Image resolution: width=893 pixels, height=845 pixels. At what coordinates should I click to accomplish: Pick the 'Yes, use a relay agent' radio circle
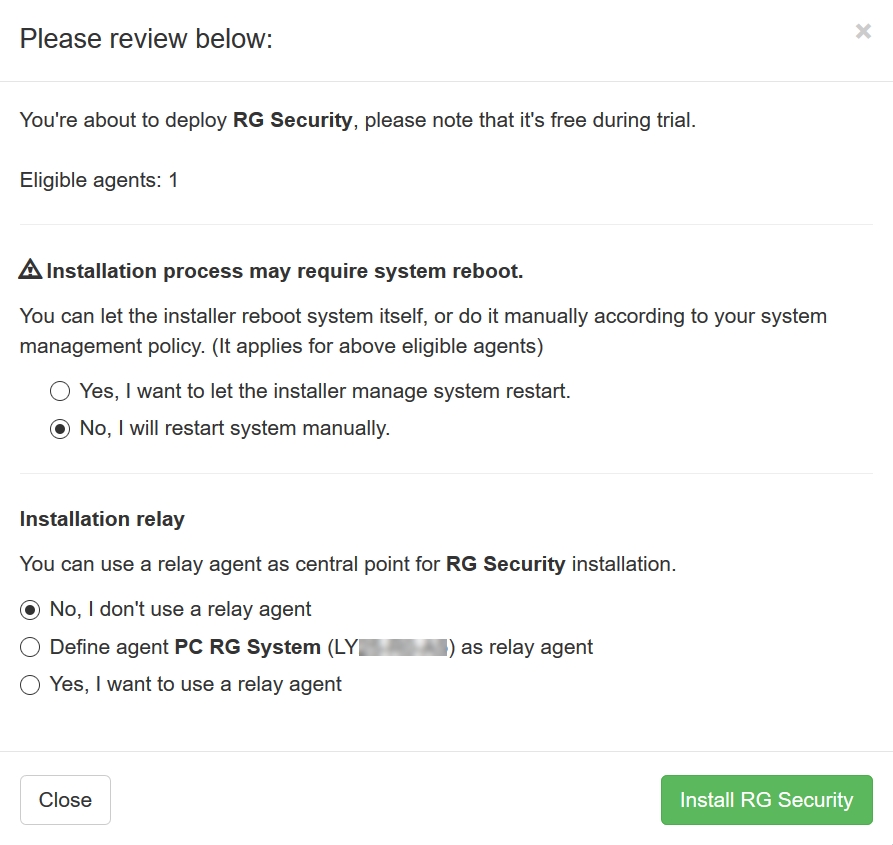(x=30, y=684)
